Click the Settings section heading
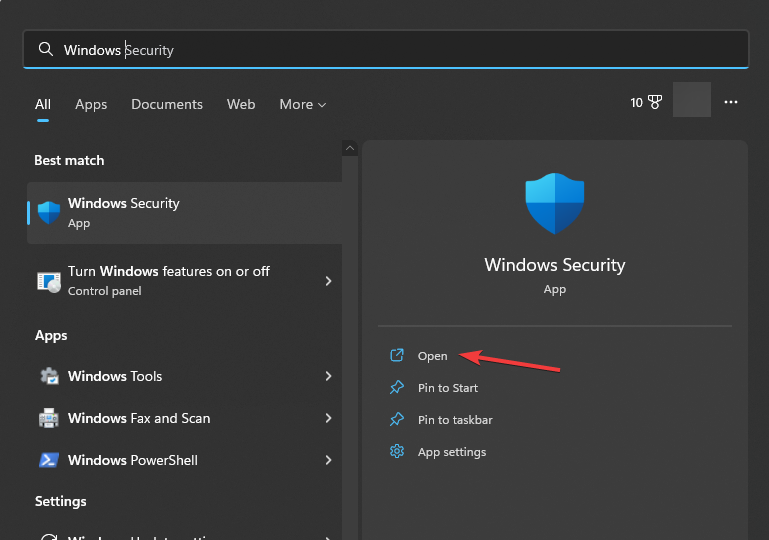This screenshot has width=769, height=540. pos(60,501)
